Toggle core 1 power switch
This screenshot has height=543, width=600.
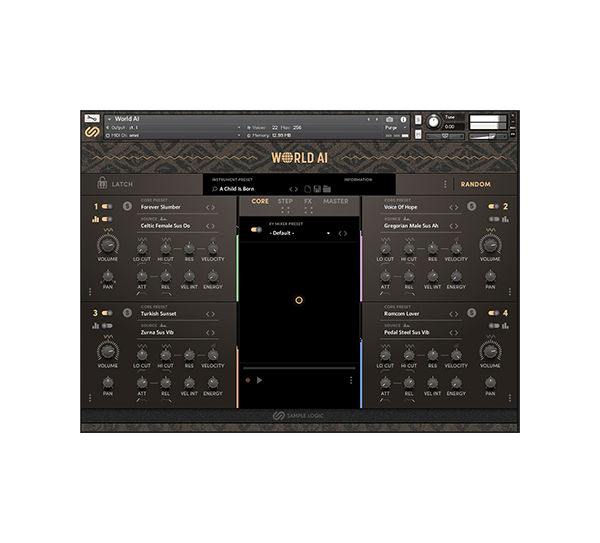[107, 207]
